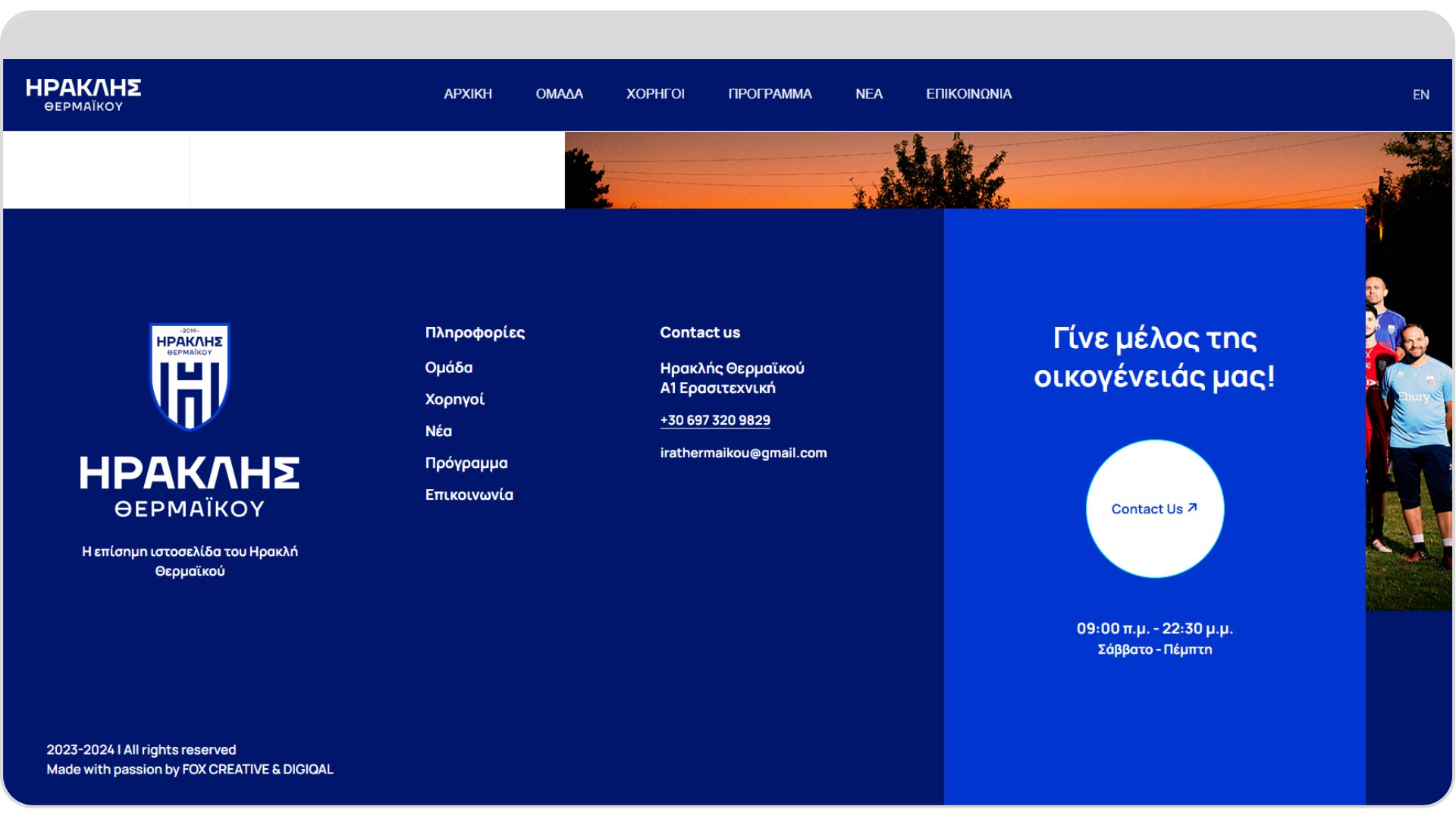Open the footer Νέα link
The image size is (1456, 819).
(x=438, y=431)
